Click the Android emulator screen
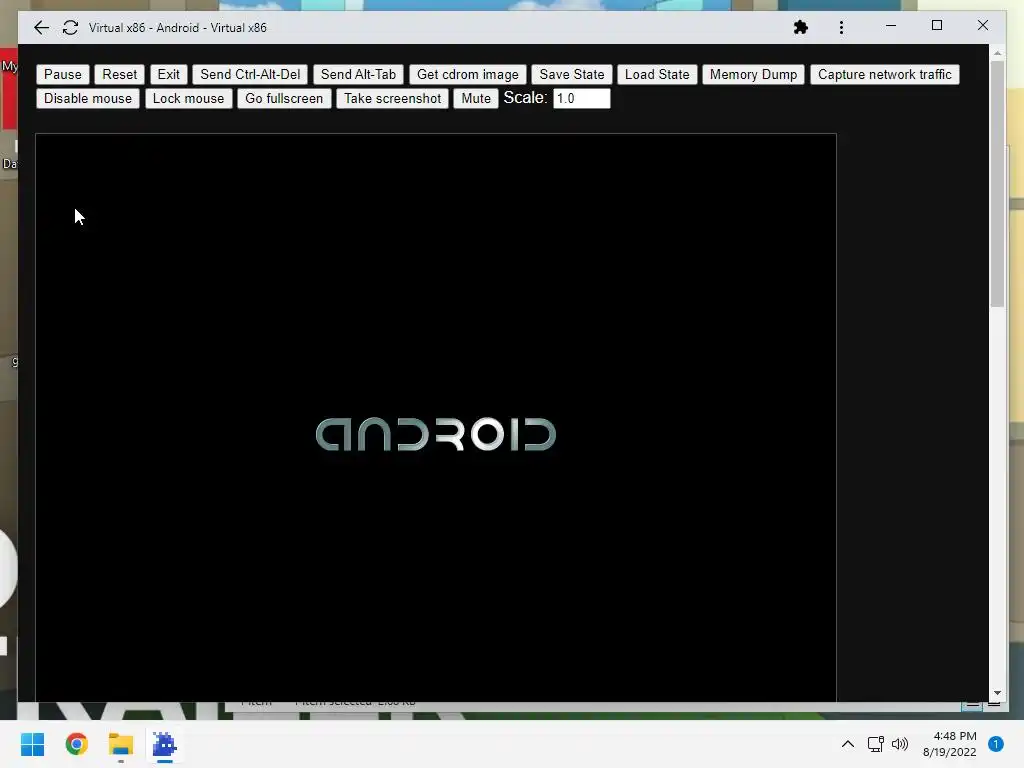This screenshot has height=768, width=1024. click(436, 418)
